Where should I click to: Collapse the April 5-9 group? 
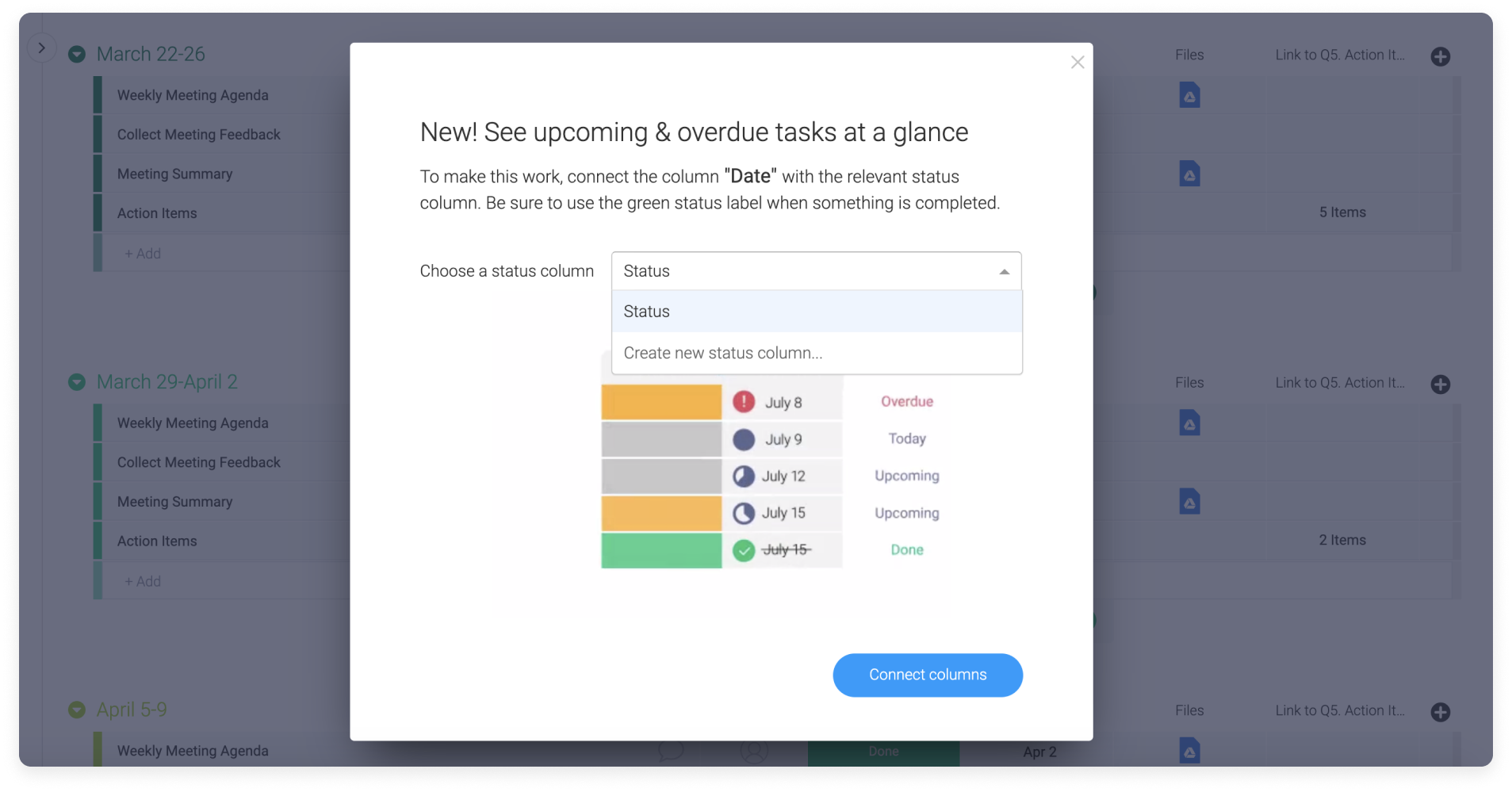point(77,710)
